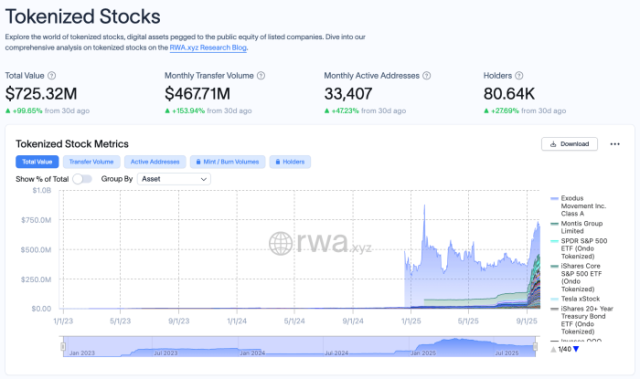The width and height of the screenshot is (640, 379).
Task: Click the $750.0M y-axis label
Action: [36, 220]
